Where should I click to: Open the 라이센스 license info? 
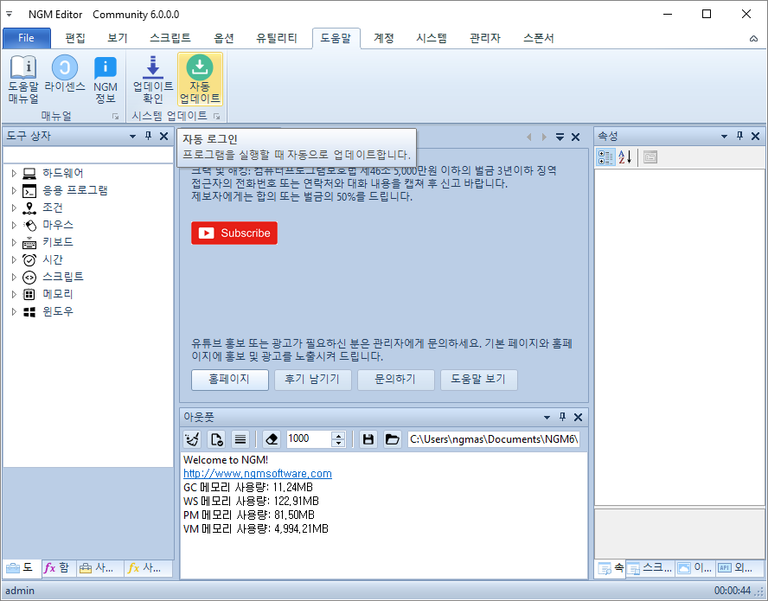click(65, 79)
